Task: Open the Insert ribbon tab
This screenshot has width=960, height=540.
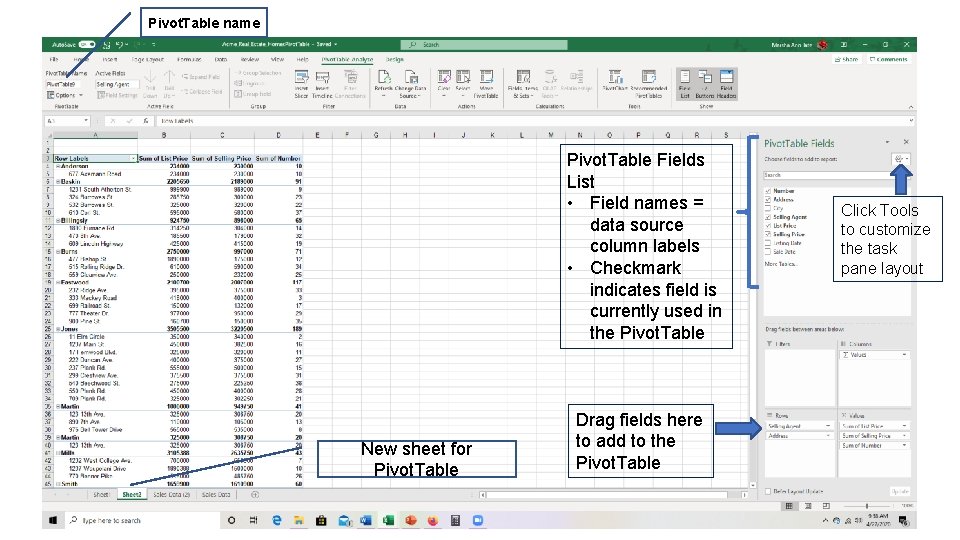Action: coord(110,59)
